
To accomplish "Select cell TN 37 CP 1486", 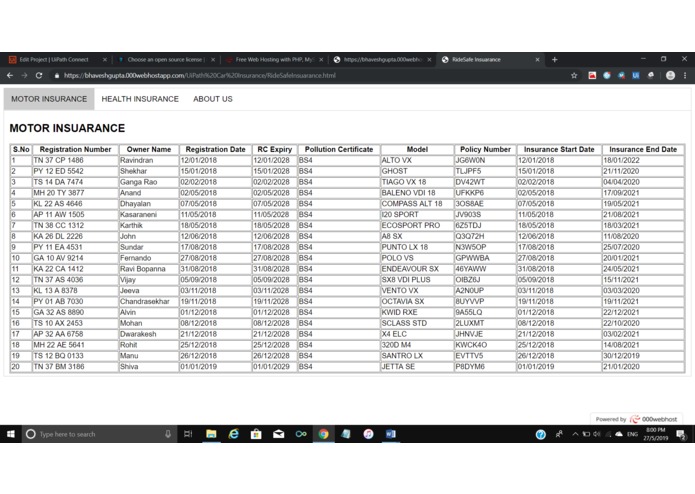I will pyautogui.click(x=75, y=160).
